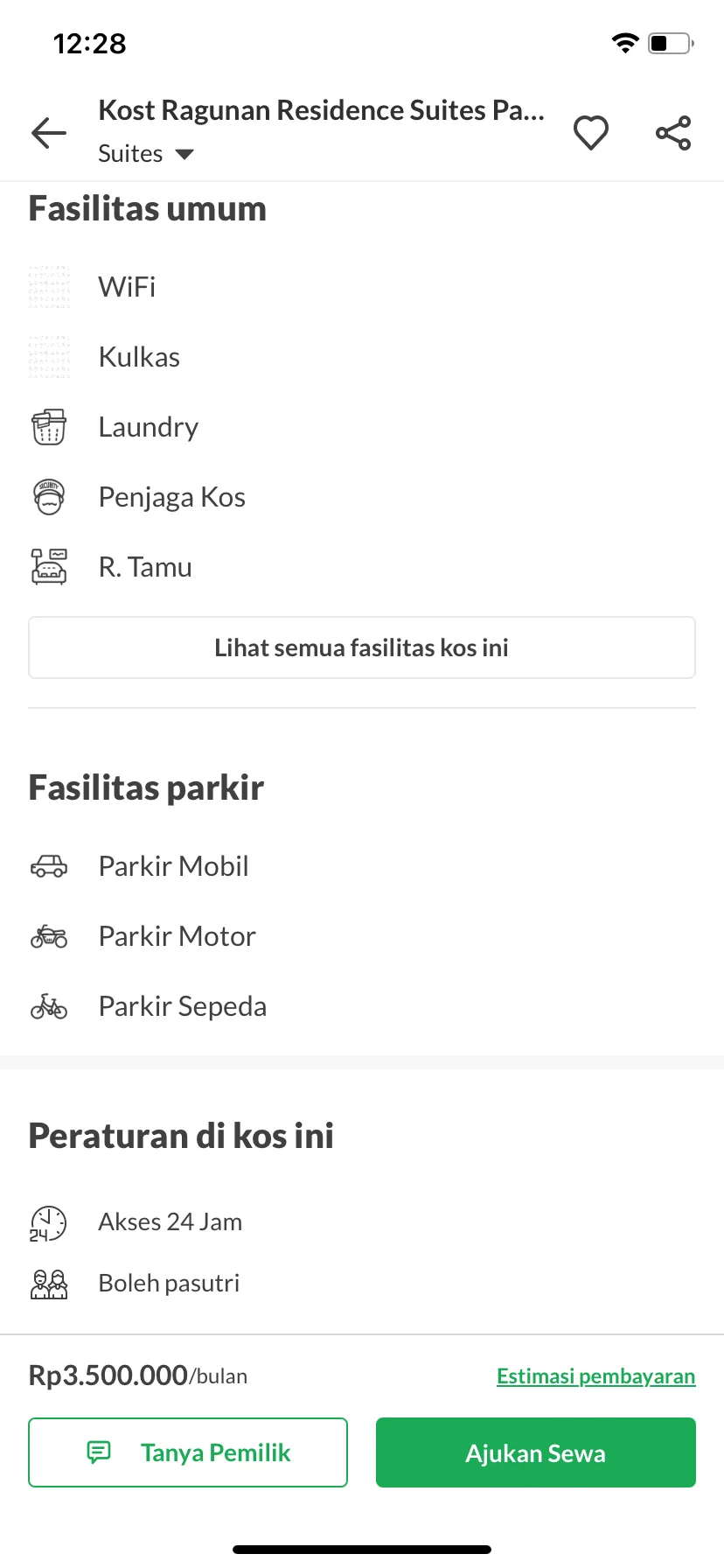The width and height of the screenshot is (724, 1568).
Task: Click the green Ajukan Sewa button
Action: click(536, 1452)
